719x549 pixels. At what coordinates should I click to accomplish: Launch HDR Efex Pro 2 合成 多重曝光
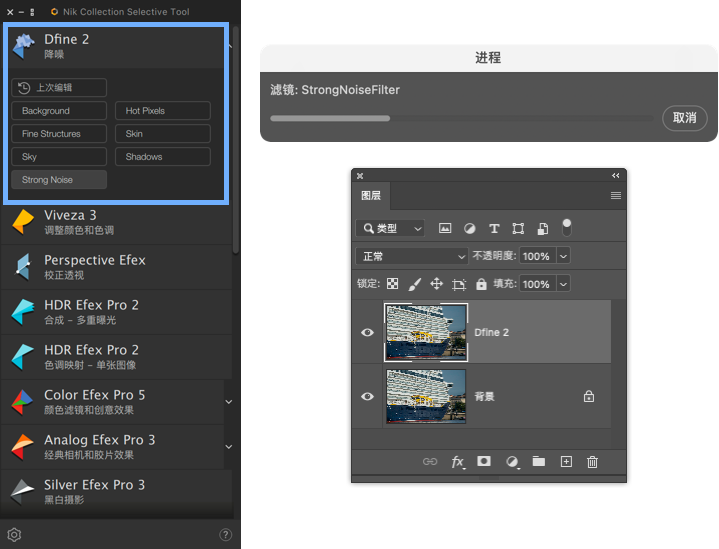[x=116, y=312]
